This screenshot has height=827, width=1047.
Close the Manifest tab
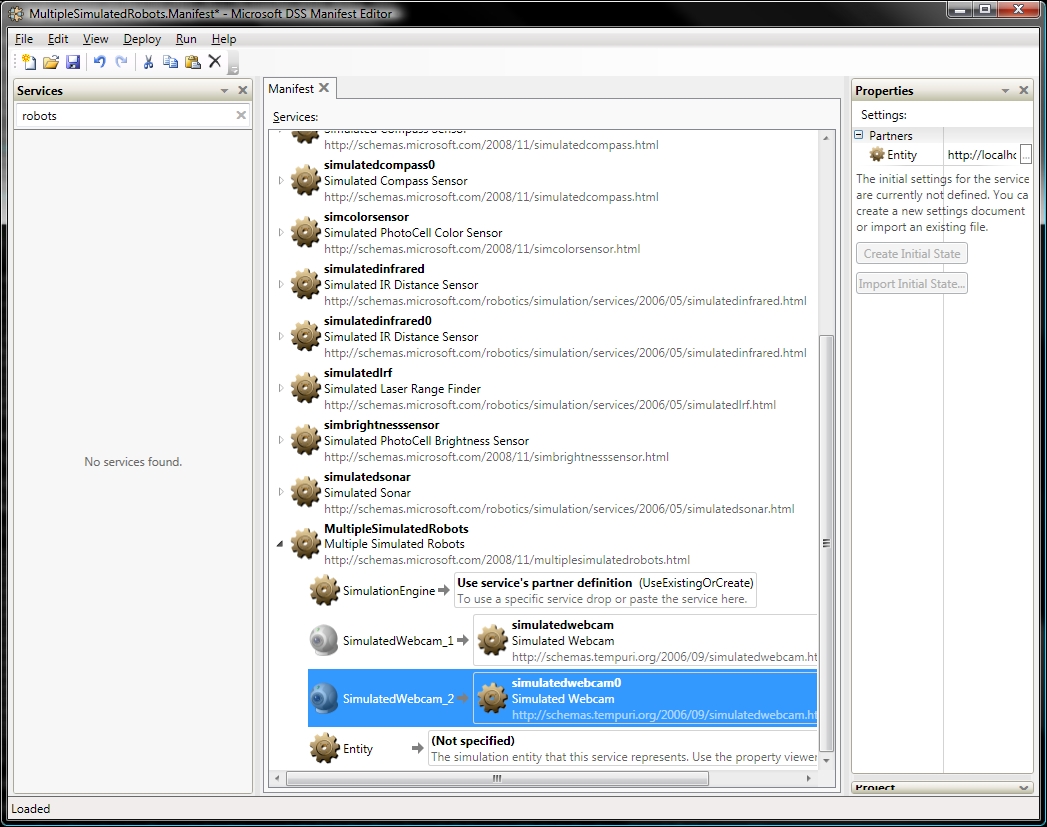pos(325,88)
